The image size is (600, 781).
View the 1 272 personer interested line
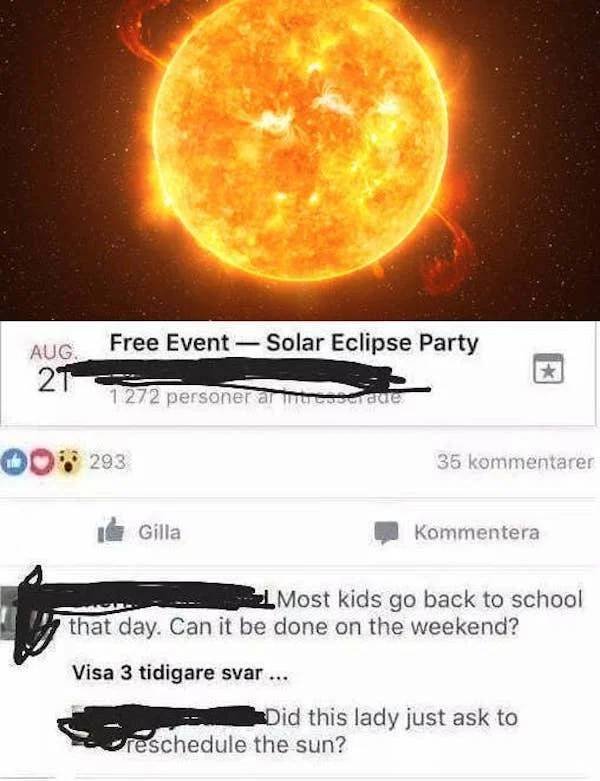click(x=255, y=397)
